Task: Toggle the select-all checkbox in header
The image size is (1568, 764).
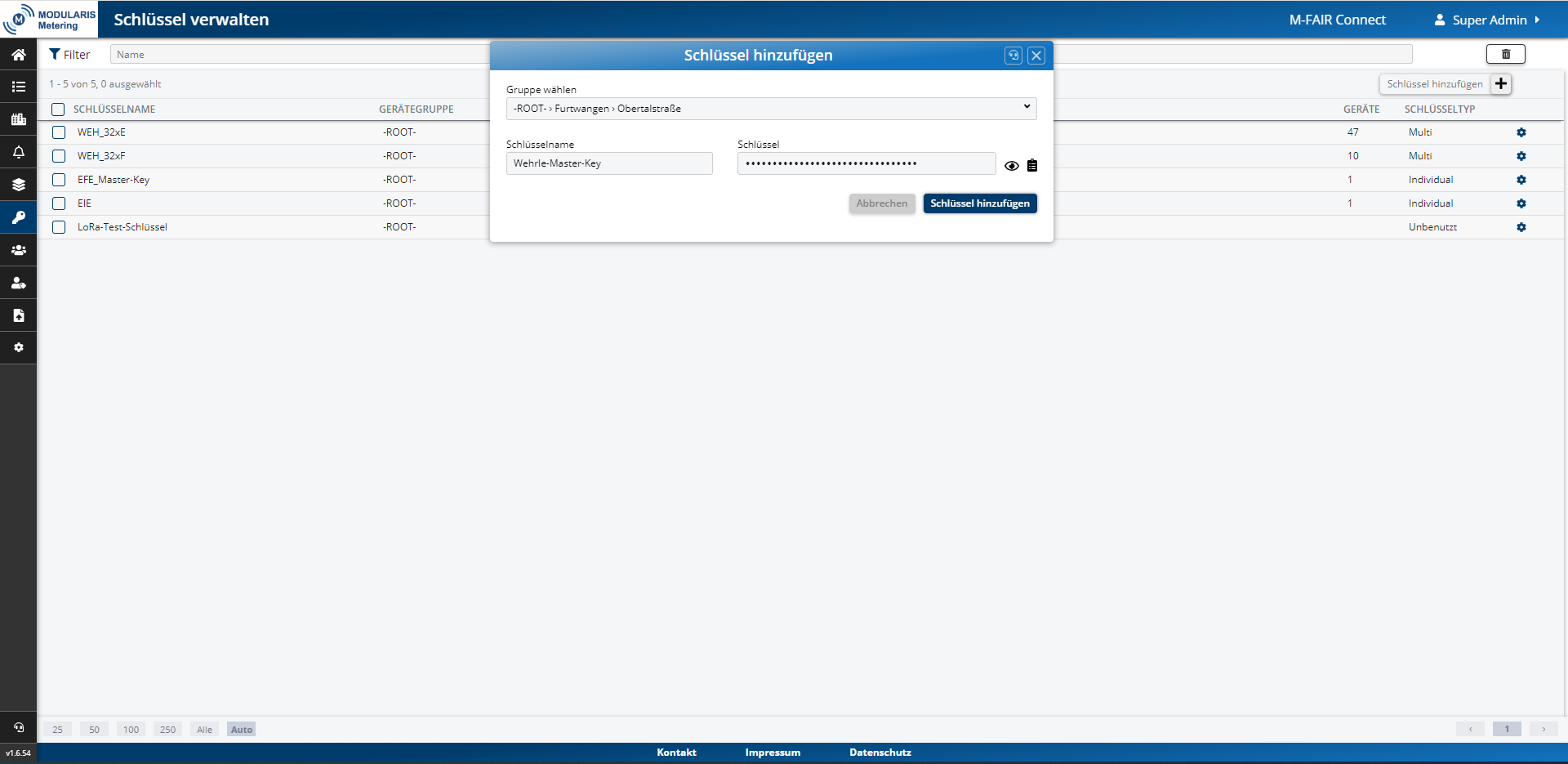Action: [x=58, y=109]
